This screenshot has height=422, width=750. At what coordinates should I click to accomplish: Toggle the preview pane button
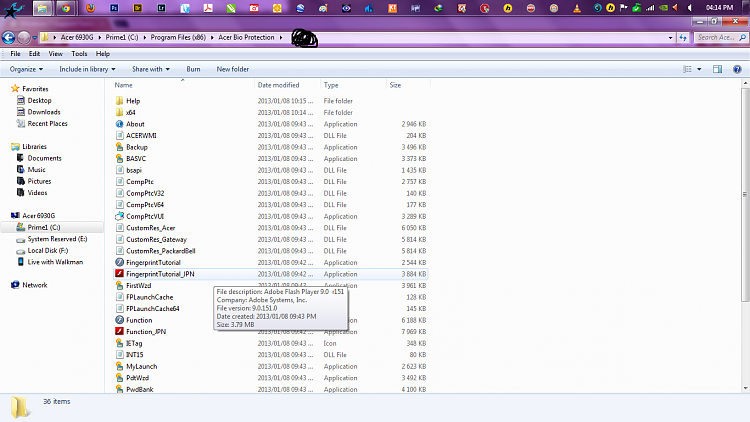click(x=717, y=69)
